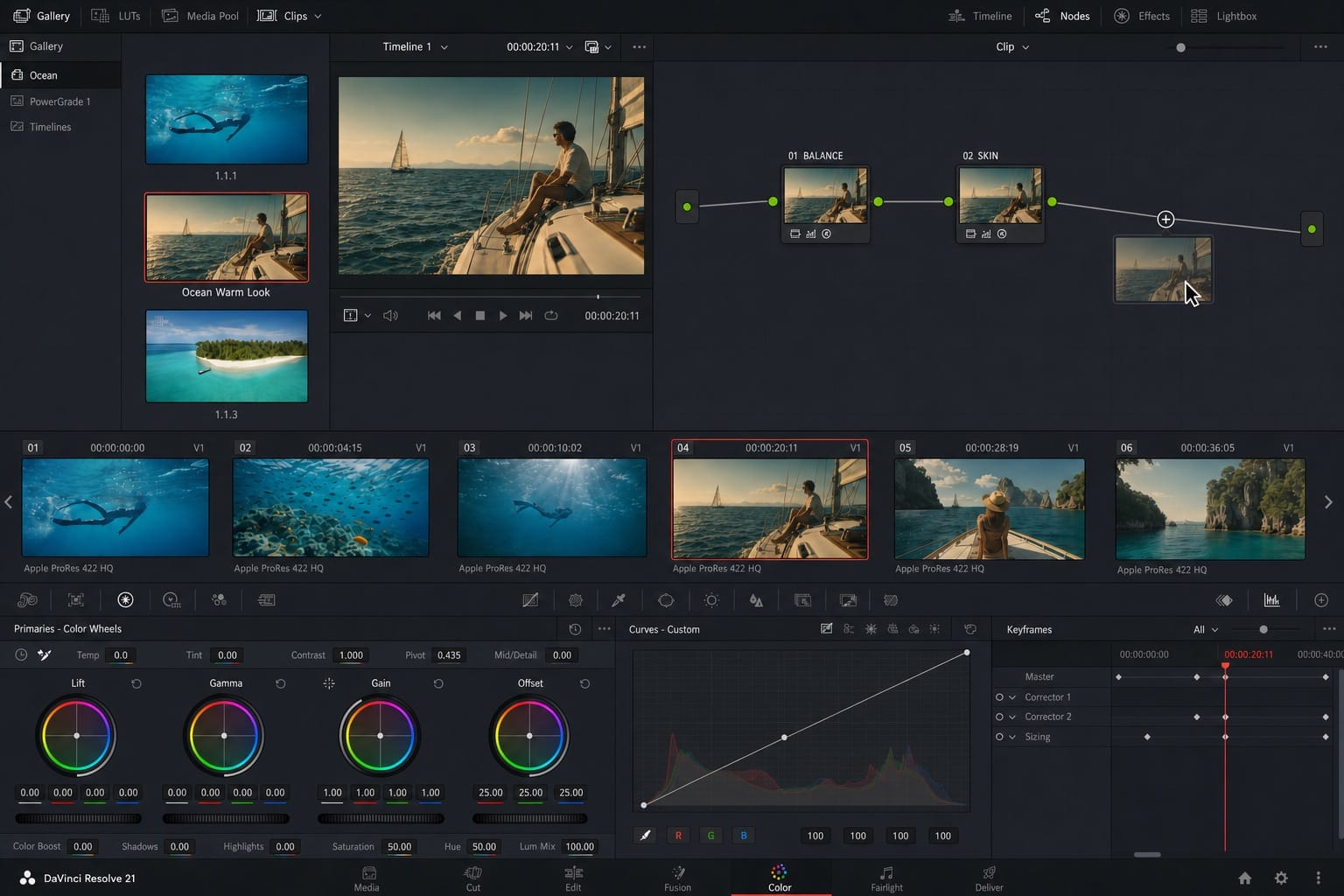Adjust the node graph zoom slider
This screenshot has width=1344, height=896.
point(1180,47)
